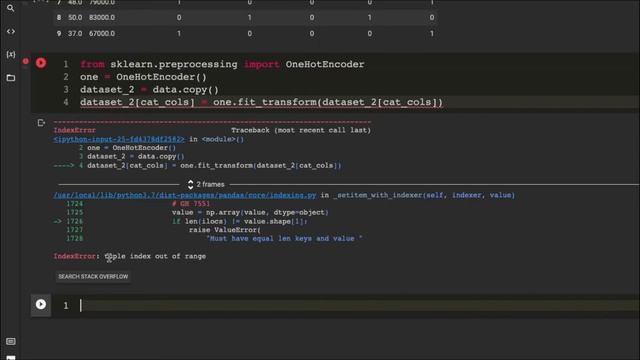Image resolution: width=640 pixels, height=360 pixels.
Task: Open the code snippets sidebar icon
Action: [11, 31]
